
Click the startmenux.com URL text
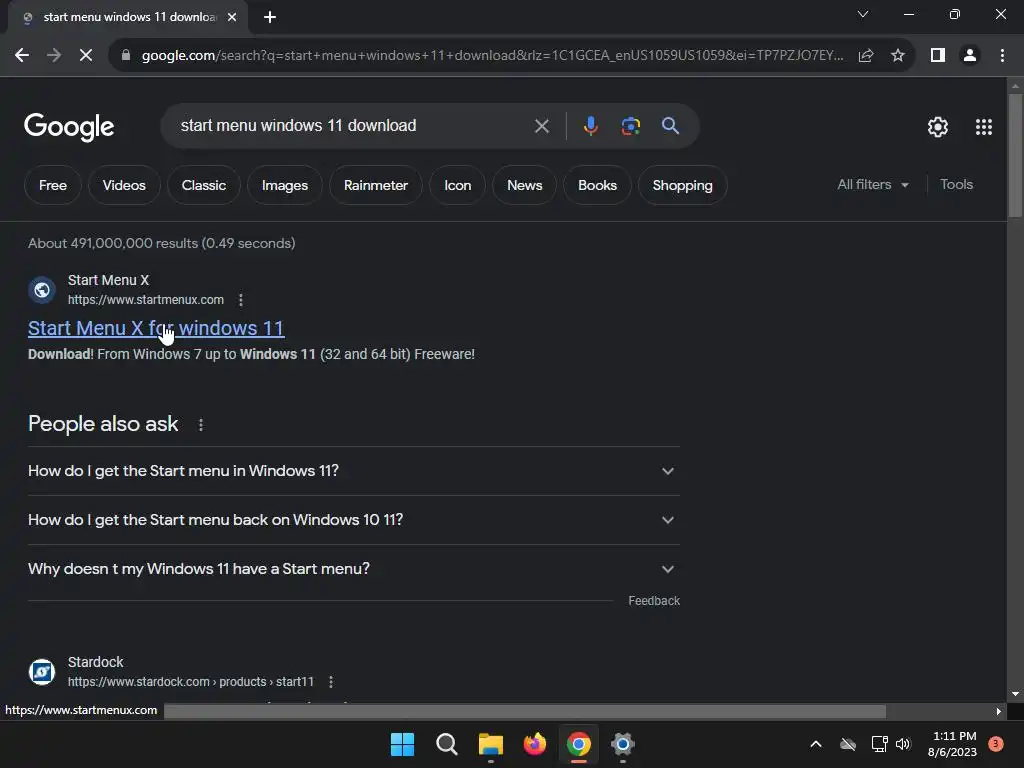[x=146, y=300]
